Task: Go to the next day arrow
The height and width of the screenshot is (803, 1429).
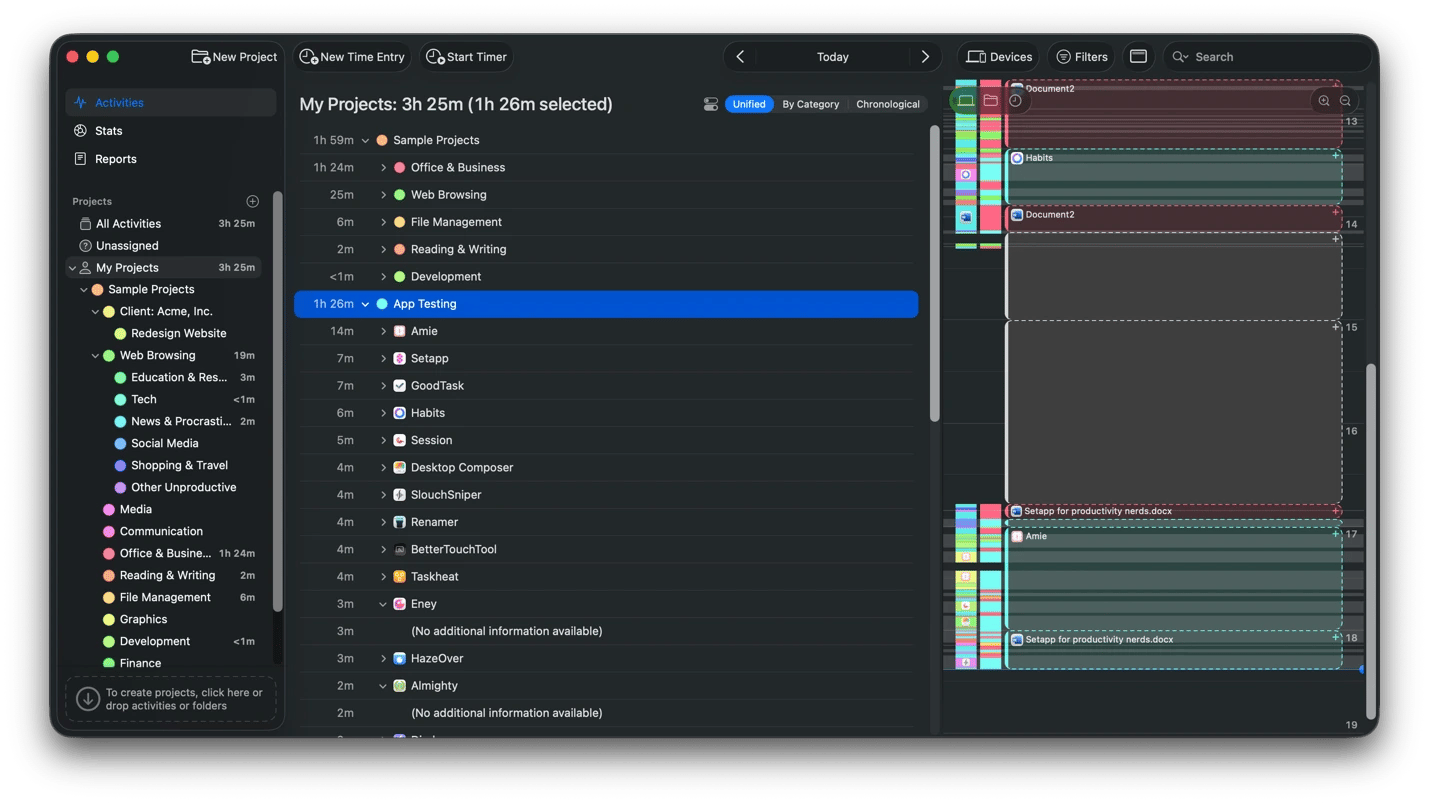Action: pos(925,57)
